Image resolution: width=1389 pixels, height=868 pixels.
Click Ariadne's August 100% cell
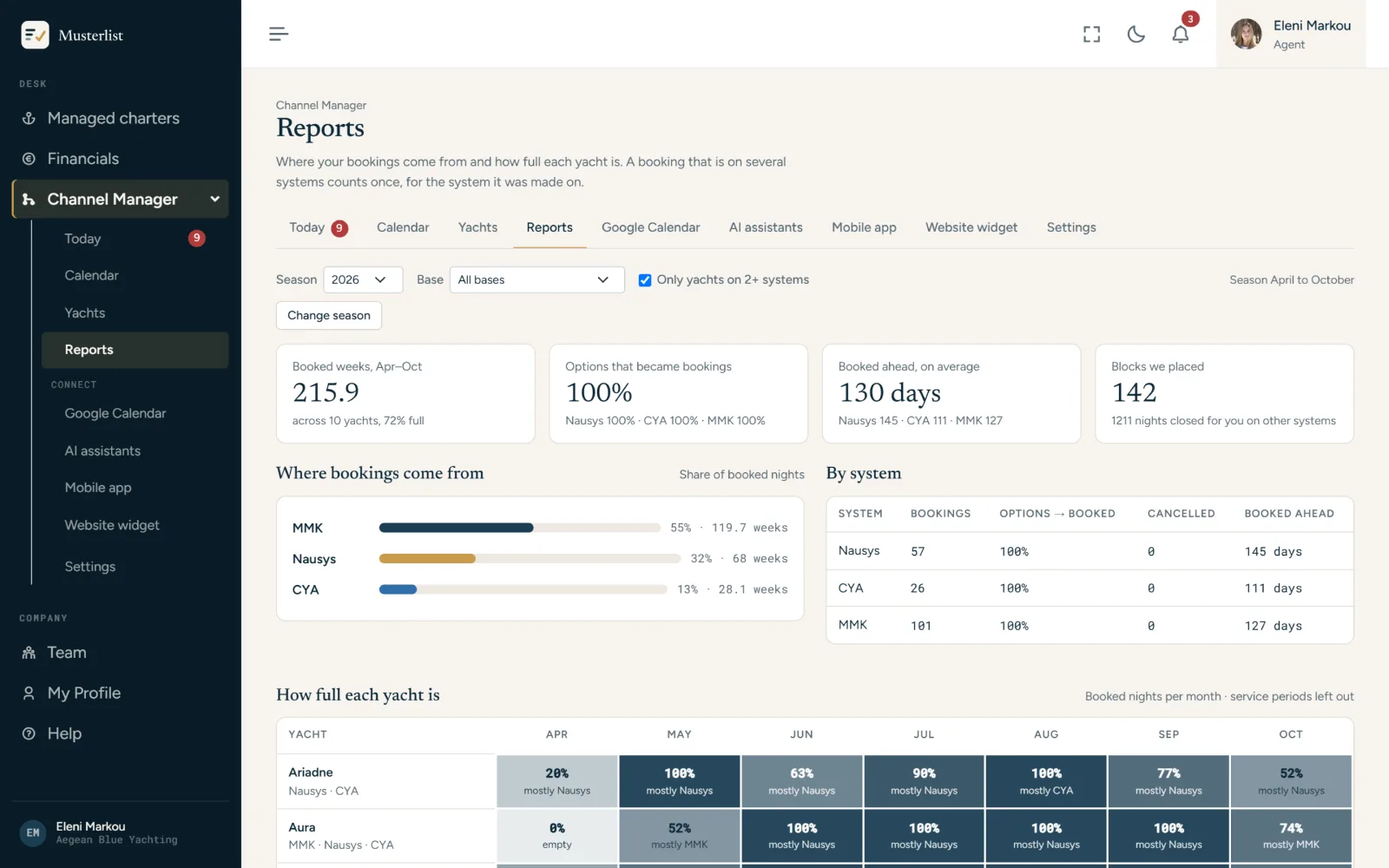[x=1046, y=781]
